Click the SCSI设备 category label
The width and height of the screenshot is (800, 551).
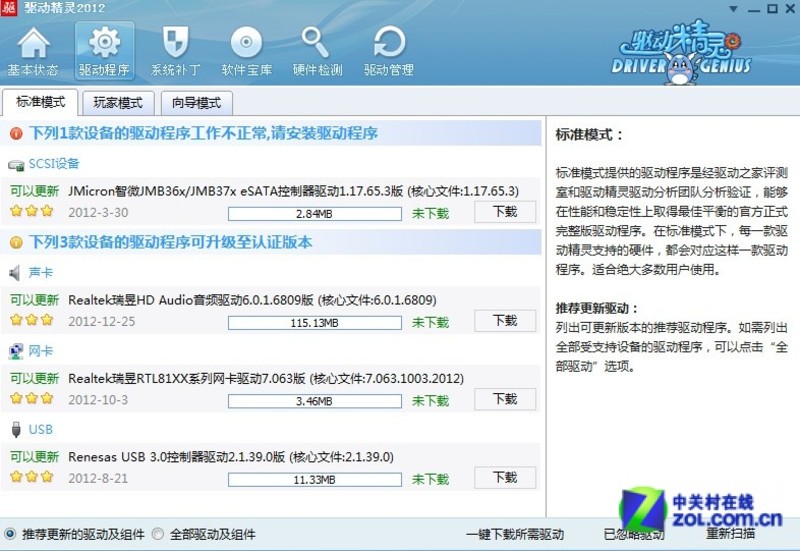(x=54, y=164)
